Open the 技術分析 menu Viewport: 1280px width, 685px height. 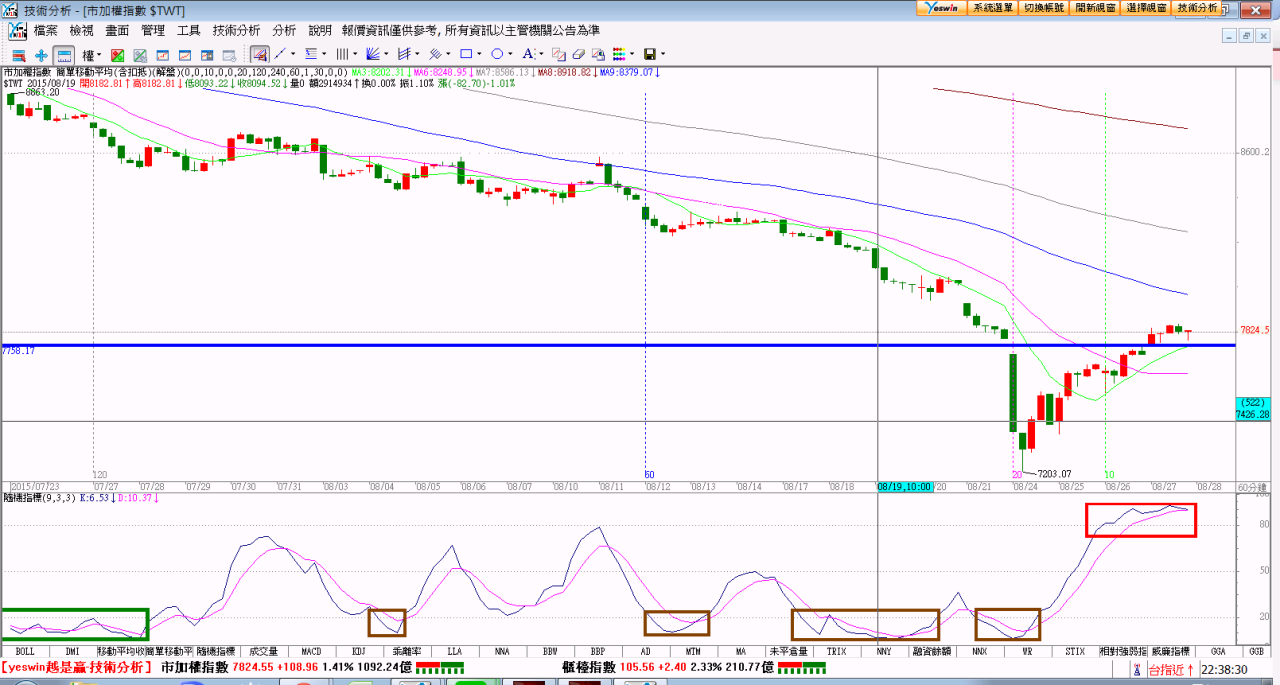coord(236,31)
